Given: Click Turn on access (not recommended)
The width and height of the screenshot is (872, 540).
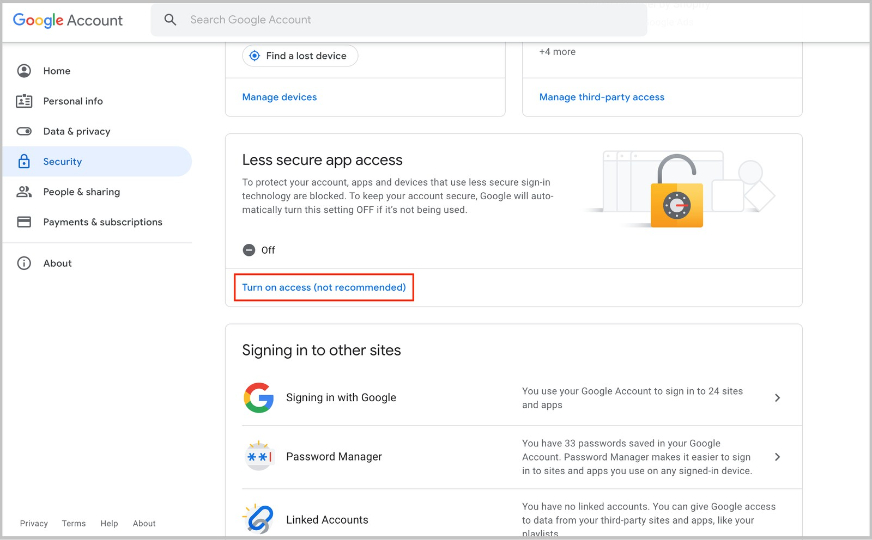Looking at the screenshot, I should click(x=324, y=288).
